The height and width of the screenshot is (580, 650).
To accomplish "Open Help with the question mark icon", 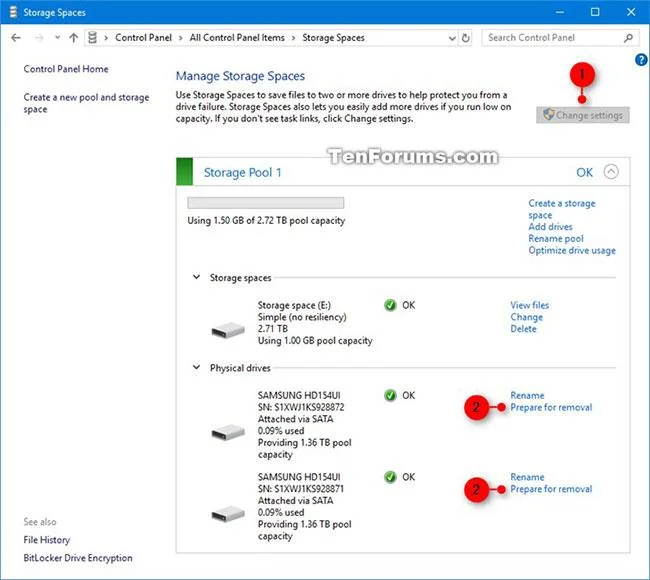I will tap(641, 60).
